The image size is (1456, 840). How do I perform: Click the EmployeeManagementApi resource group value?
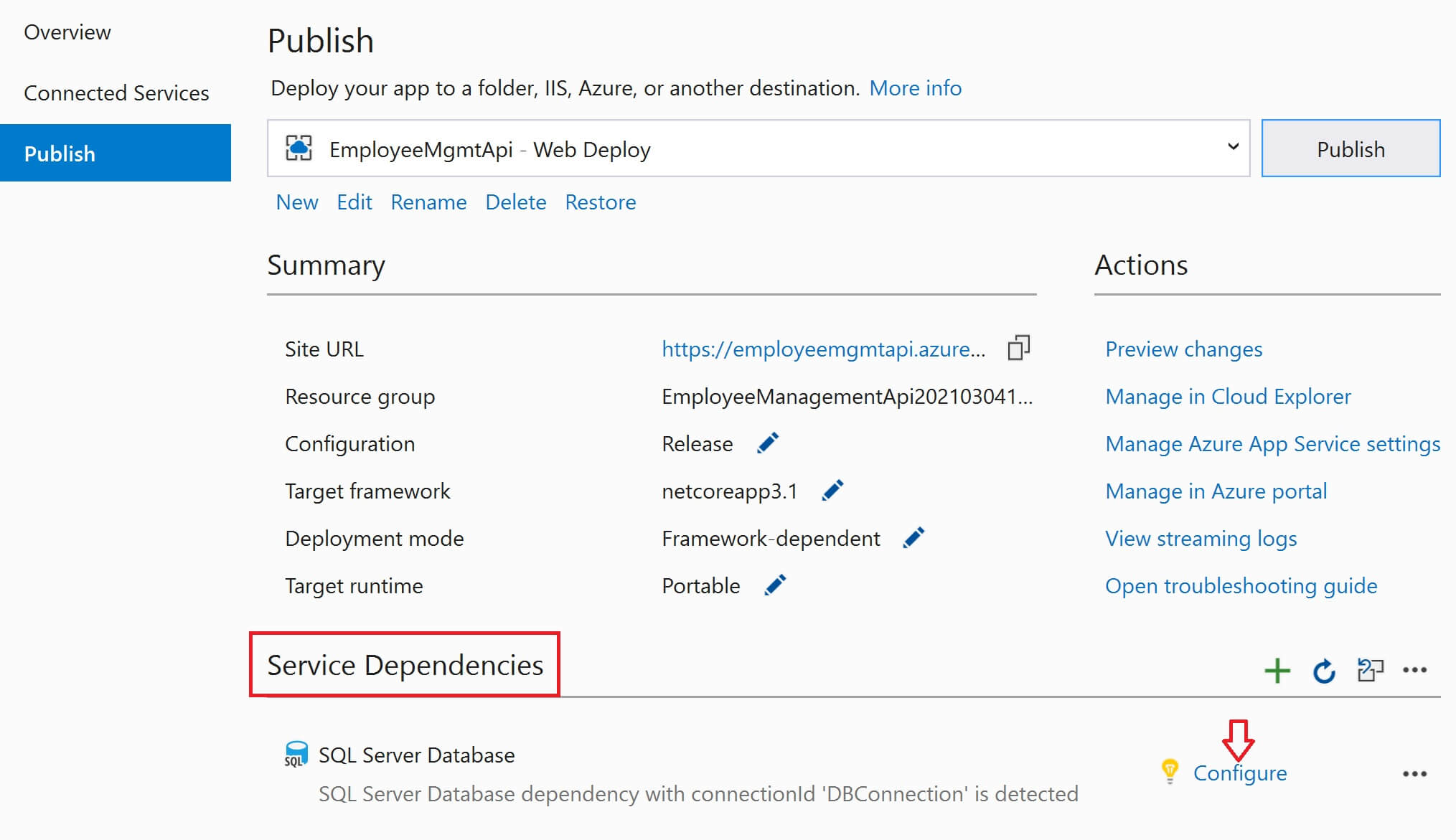[x=847, y=397]
